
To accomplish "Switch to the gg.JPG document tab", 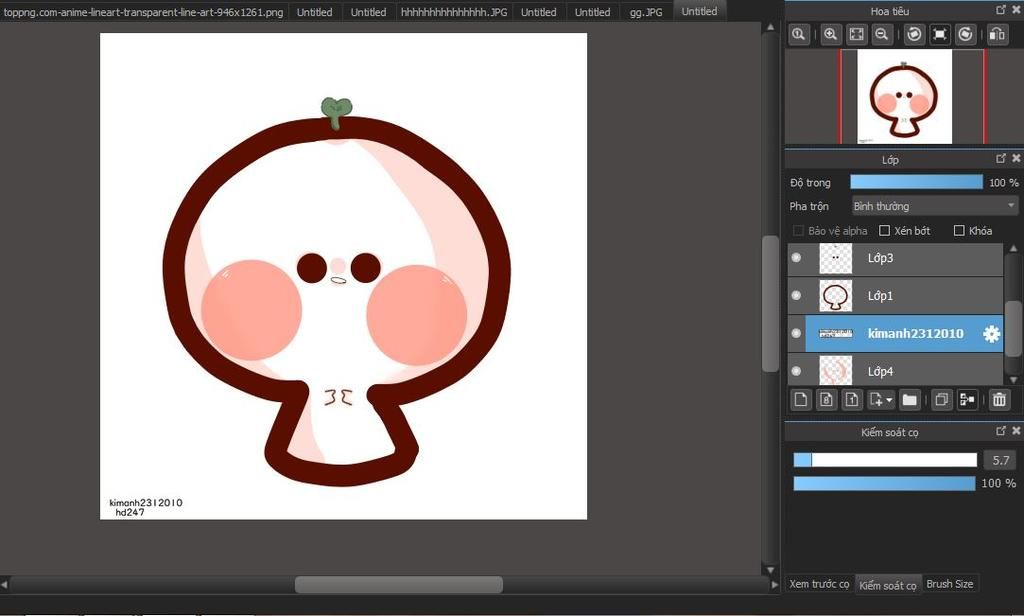I will [x=646, y=12].
